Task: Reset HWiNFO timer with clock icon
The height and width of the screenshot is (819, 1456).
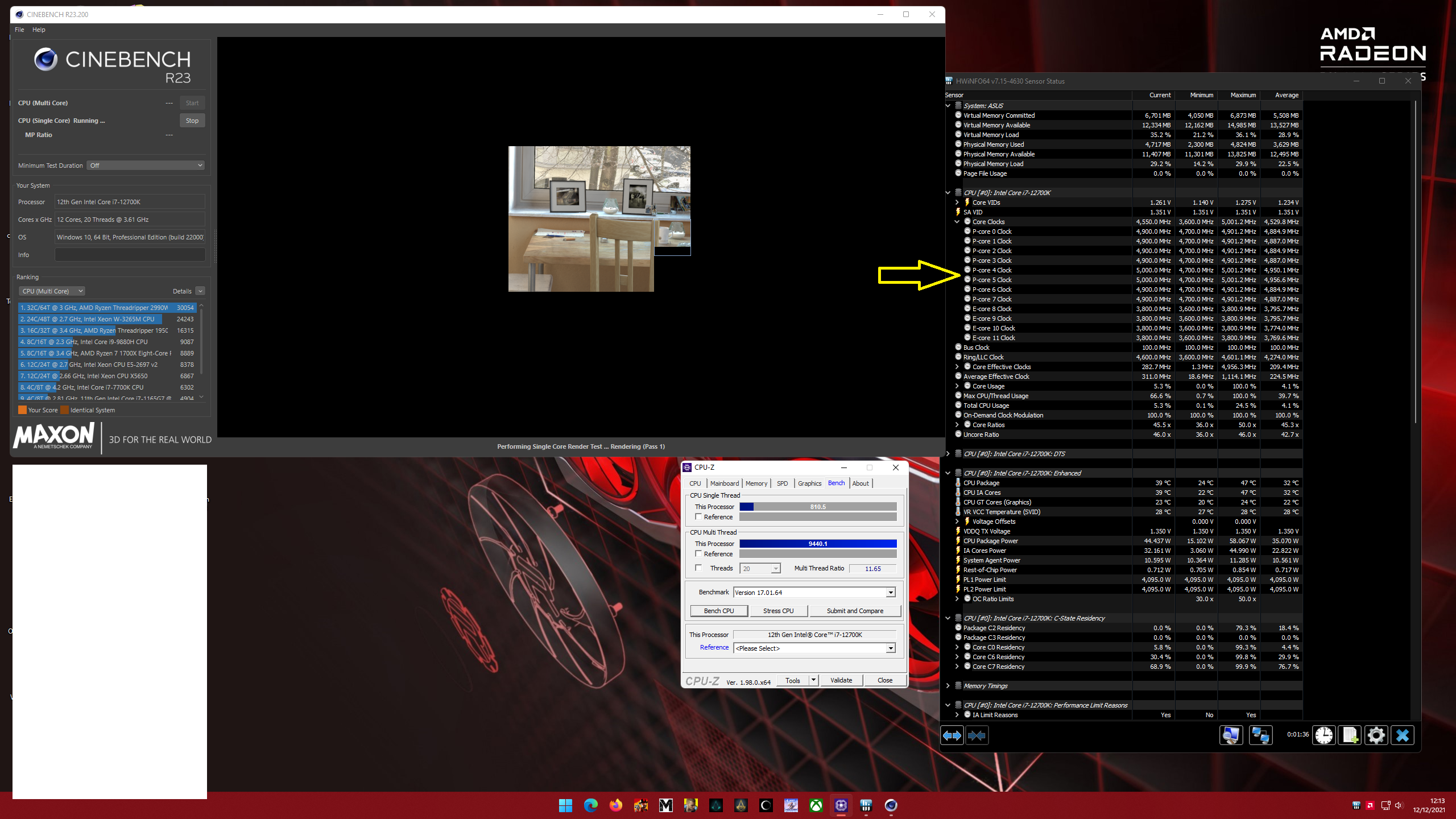Action: 1324,735
